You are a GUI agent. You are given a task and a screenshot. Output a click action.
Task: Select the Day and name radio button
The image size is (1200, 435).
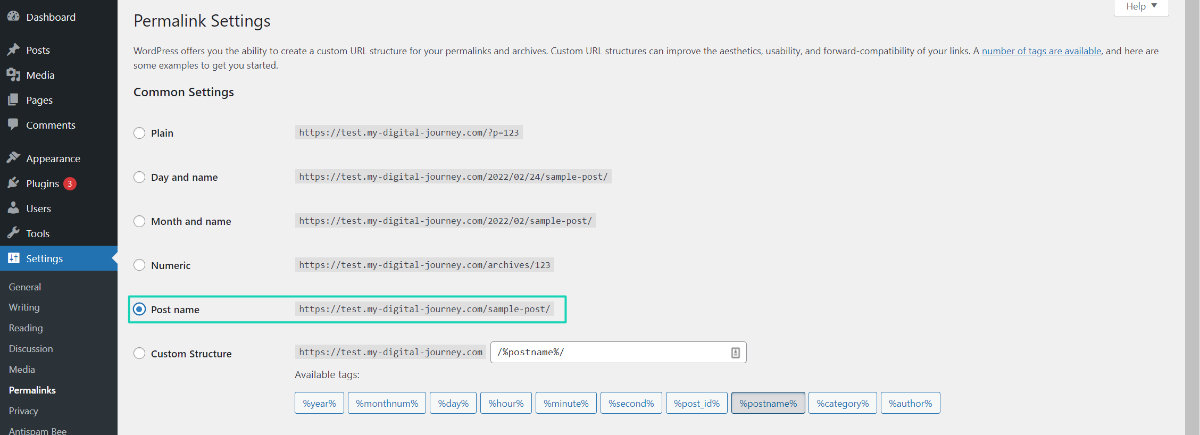pos(140,177)
